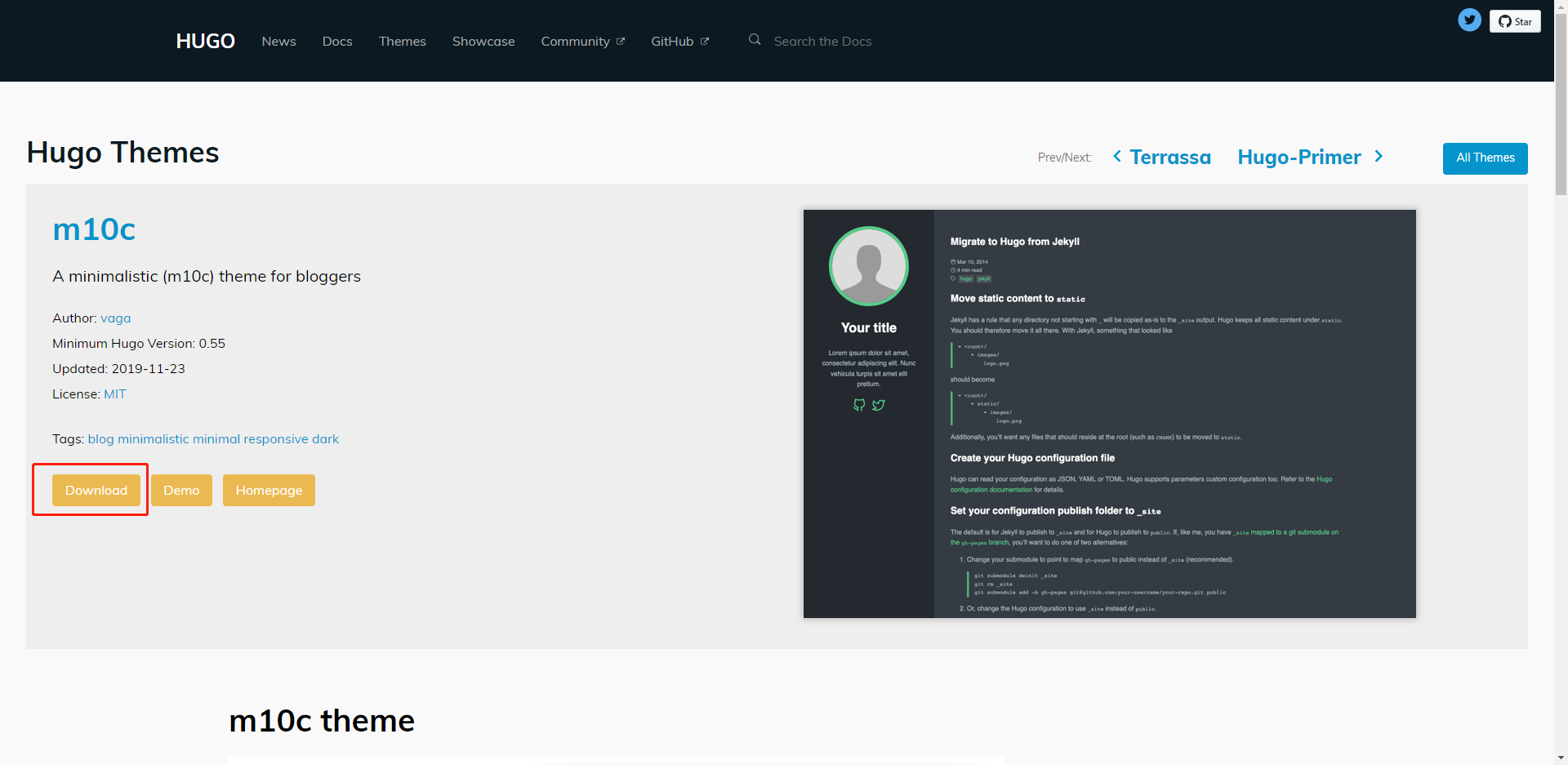The image size is (1568, 765).
Task: Click the previous chevron before Terrassa
Action: tap(1117, 156)
